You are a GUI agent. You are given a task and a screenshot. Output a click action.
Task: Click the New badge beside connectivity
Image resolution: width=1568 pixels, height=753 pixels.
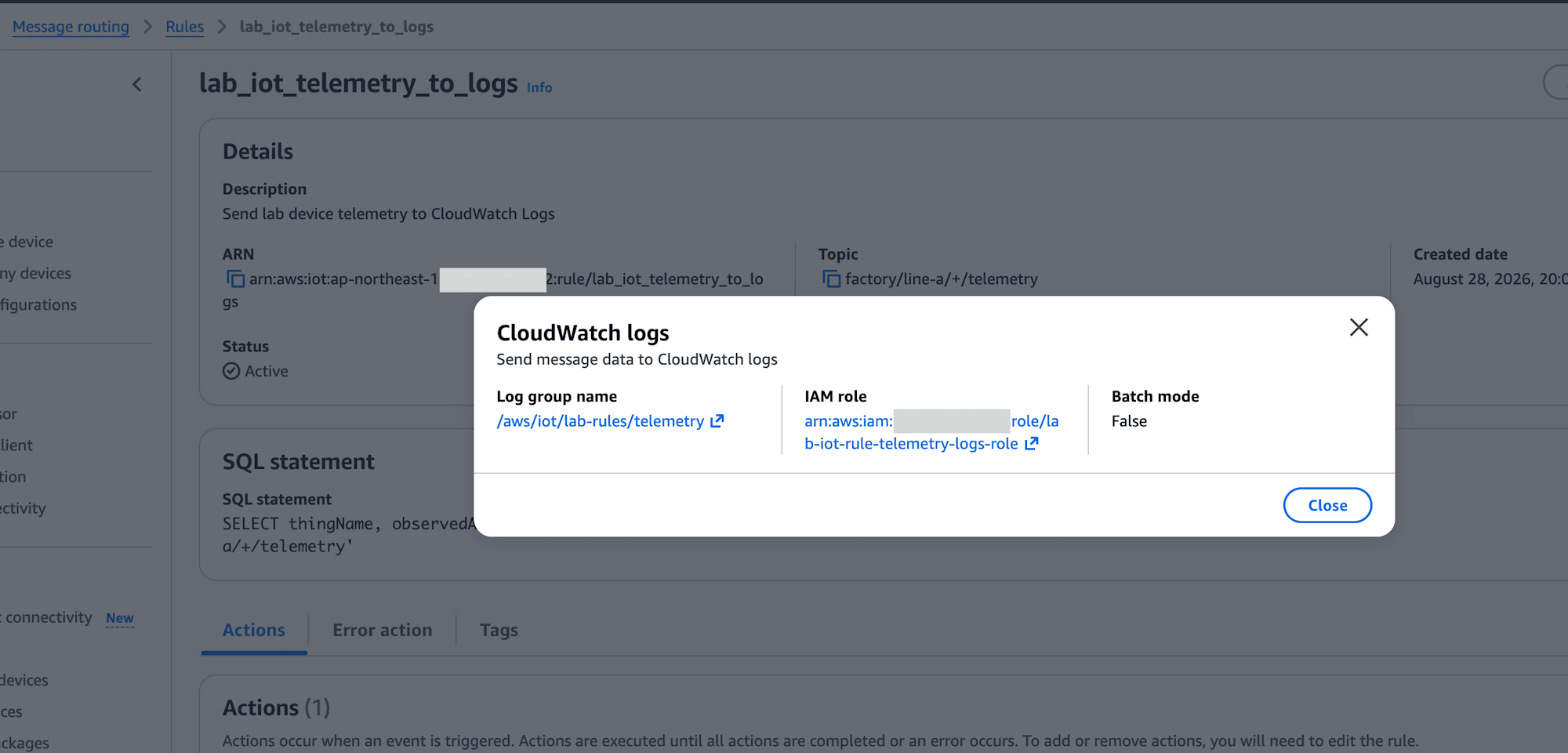[120, 618]
